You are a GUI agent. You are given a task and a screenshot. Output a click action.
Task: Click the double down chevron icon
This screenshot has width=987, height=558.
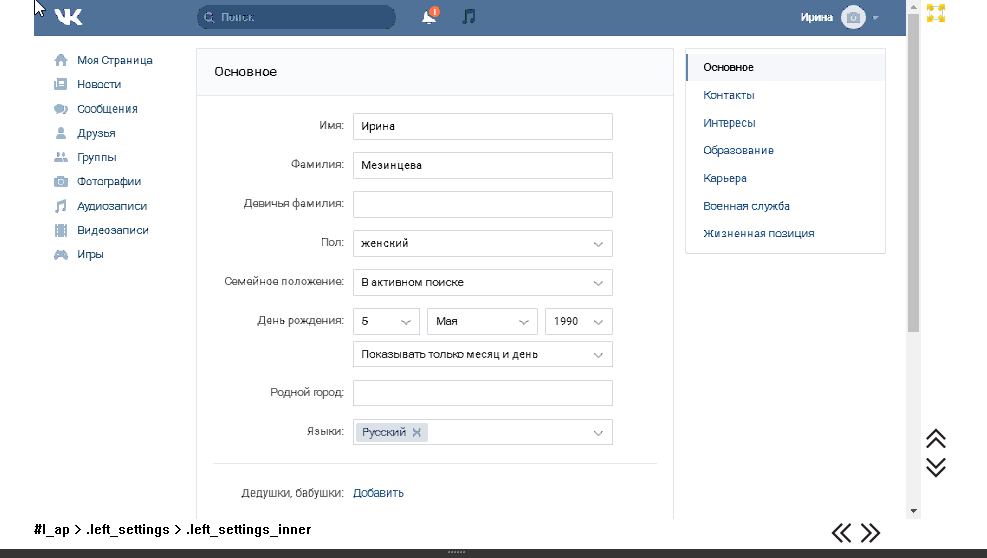pos(936,467)
